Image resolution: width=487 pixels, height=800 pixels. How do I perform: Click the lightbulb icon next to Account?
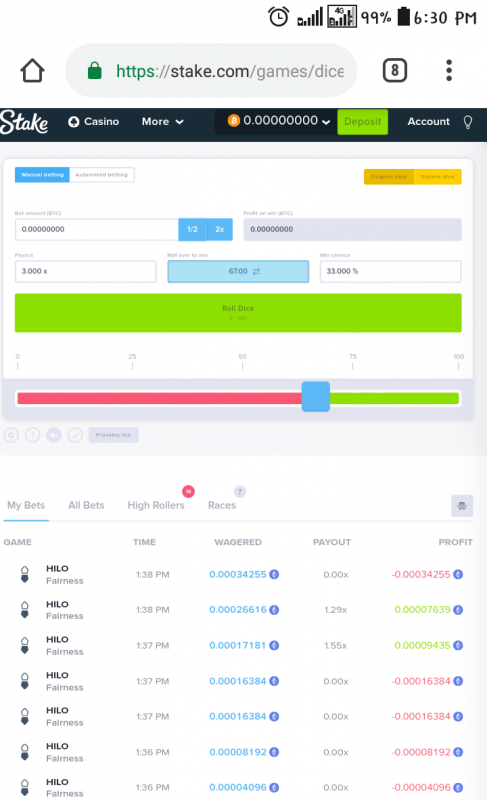468,122
